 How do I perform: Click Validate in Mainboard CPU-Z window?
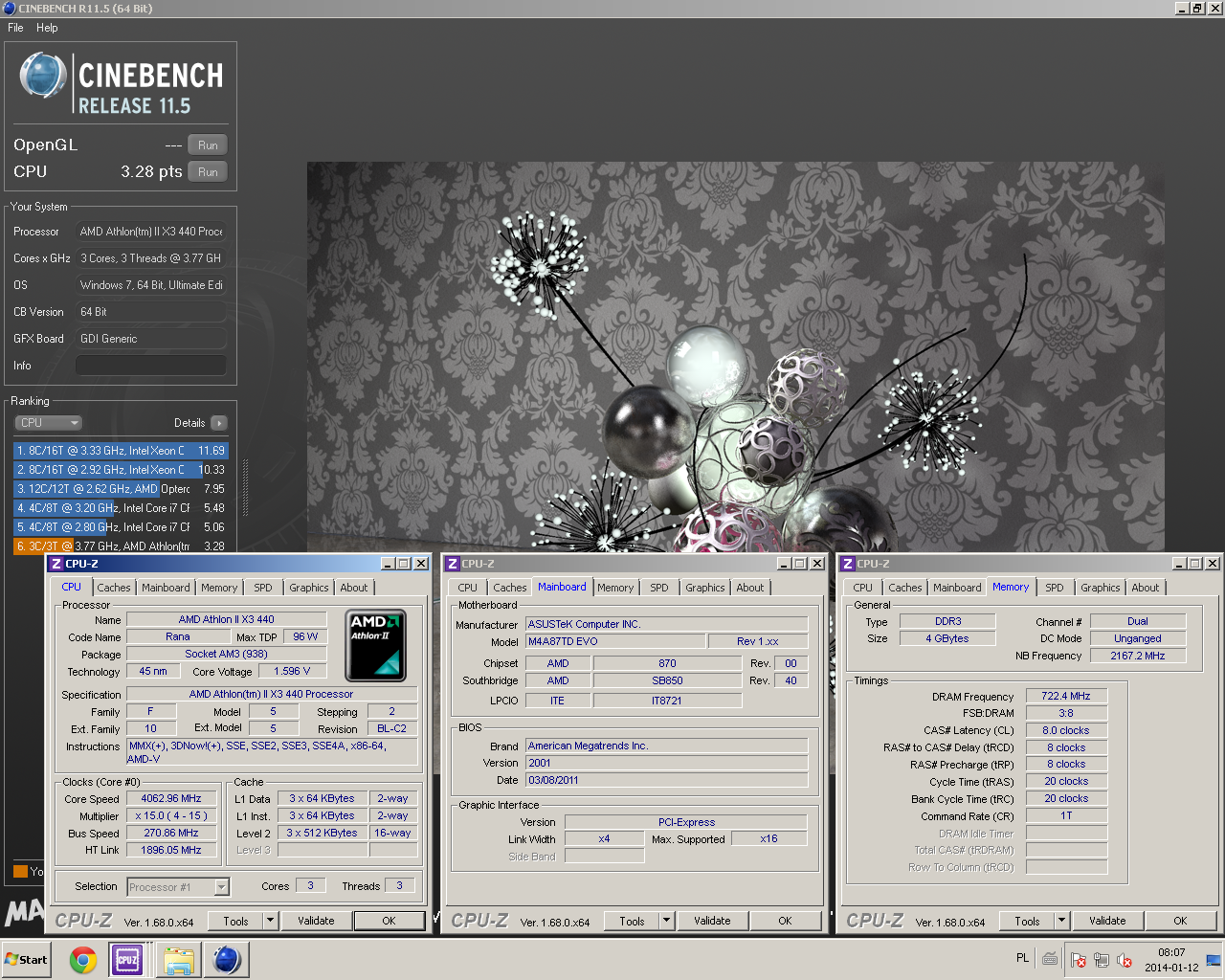click(x=712, y=921)
